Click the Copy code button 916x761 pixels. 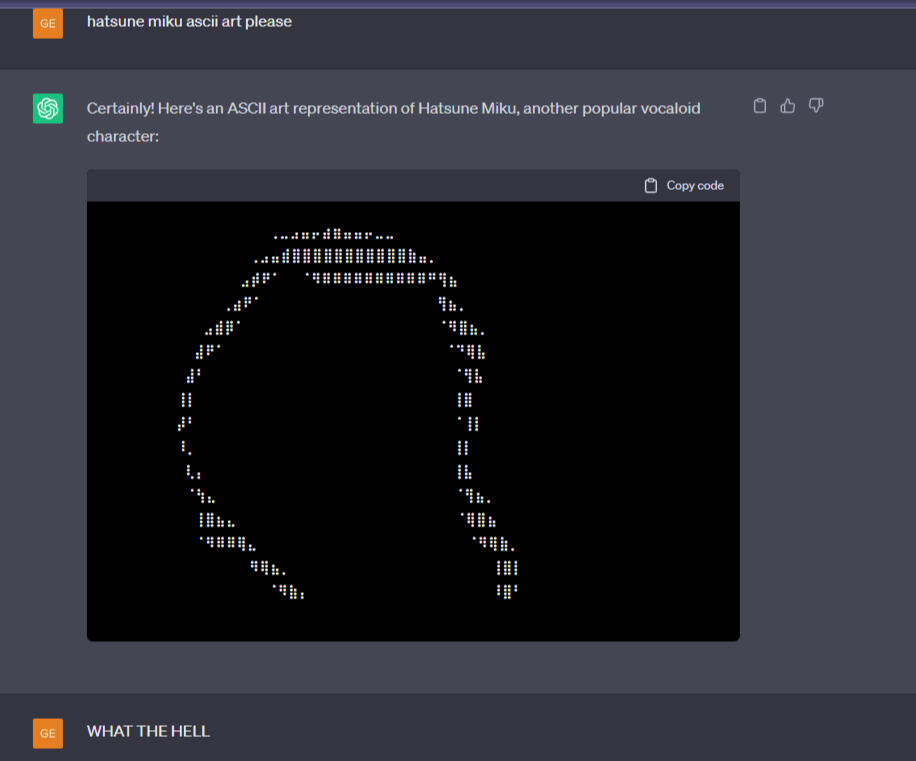(684, 186)
